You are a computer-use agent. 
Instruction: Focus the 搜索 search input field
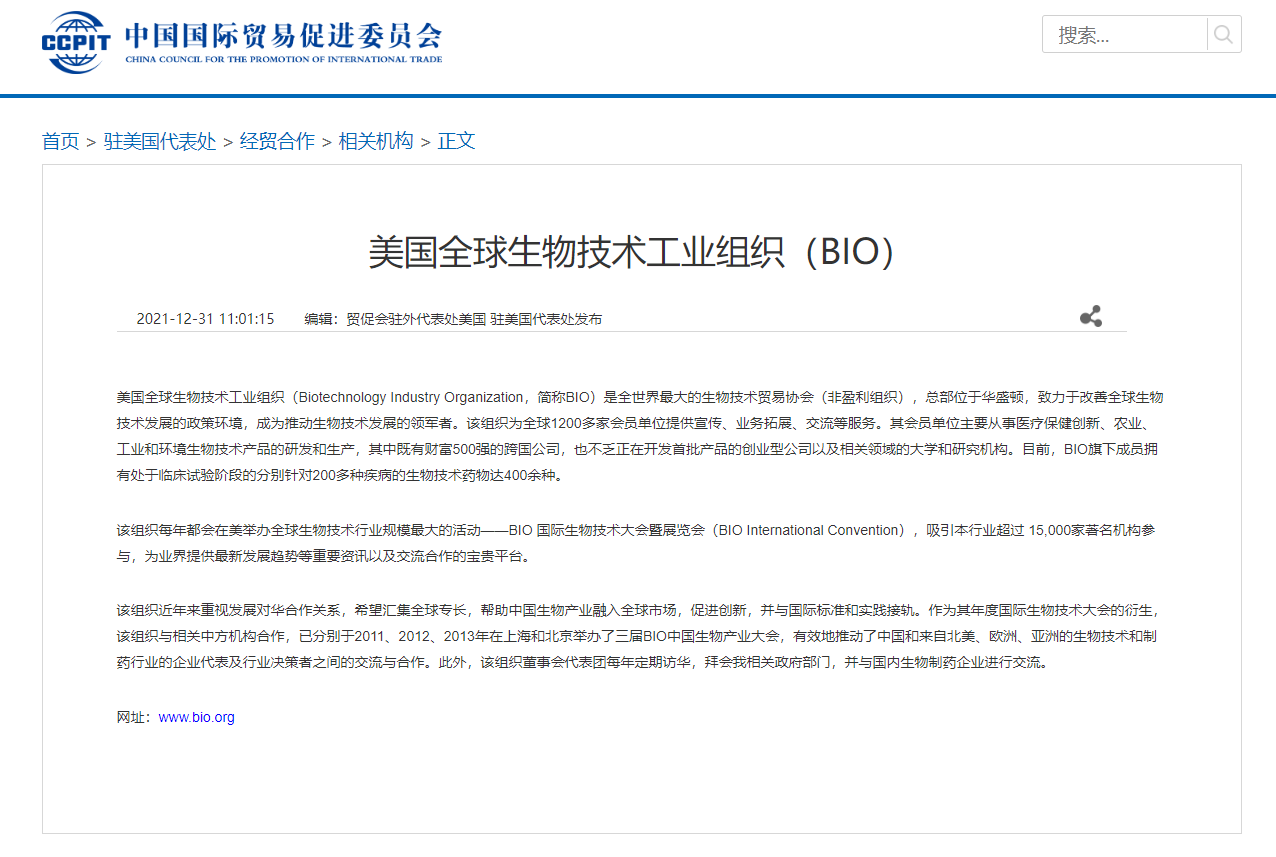coord(1125,35)
